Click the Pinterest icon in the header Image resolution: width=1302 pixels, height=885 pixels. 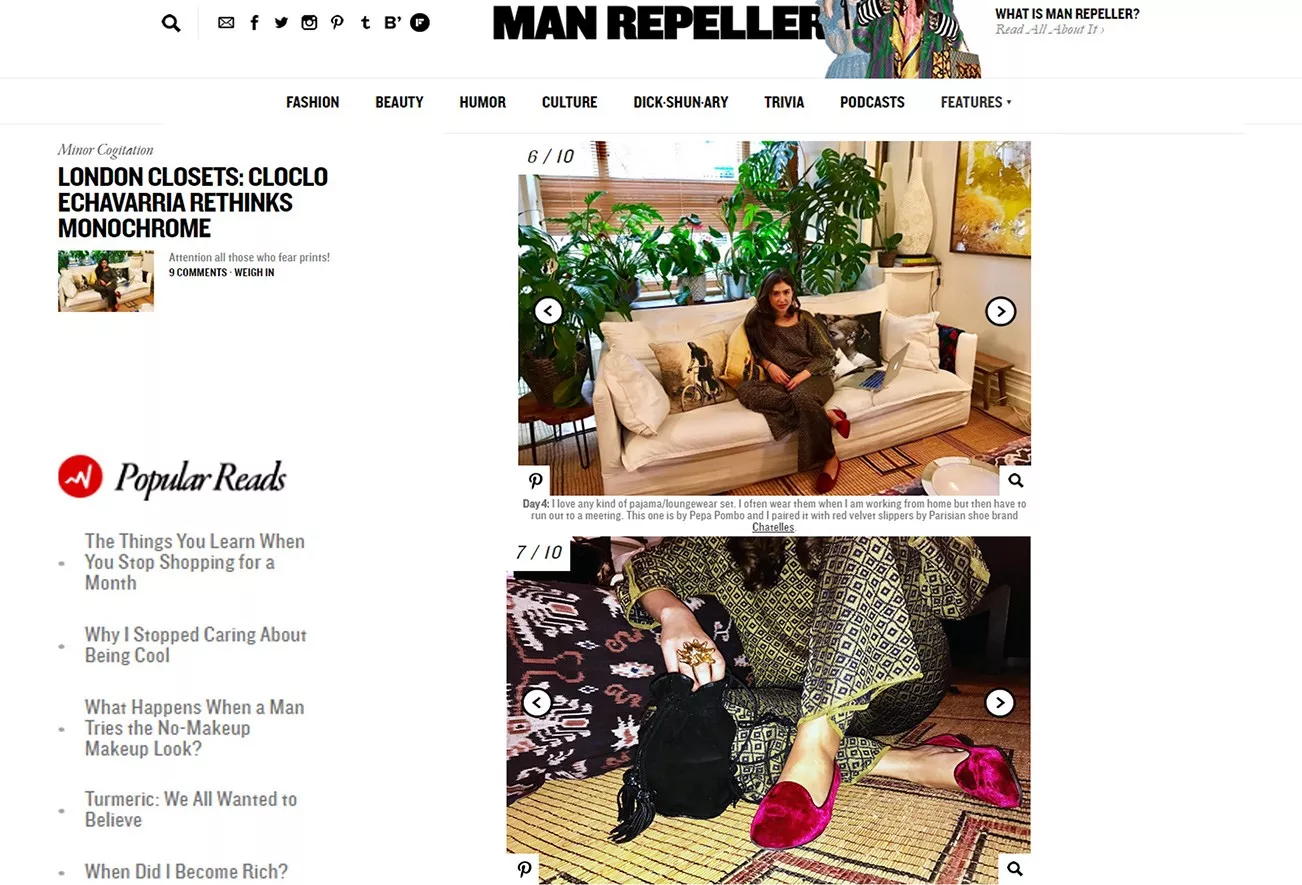[x=337, y=23]
